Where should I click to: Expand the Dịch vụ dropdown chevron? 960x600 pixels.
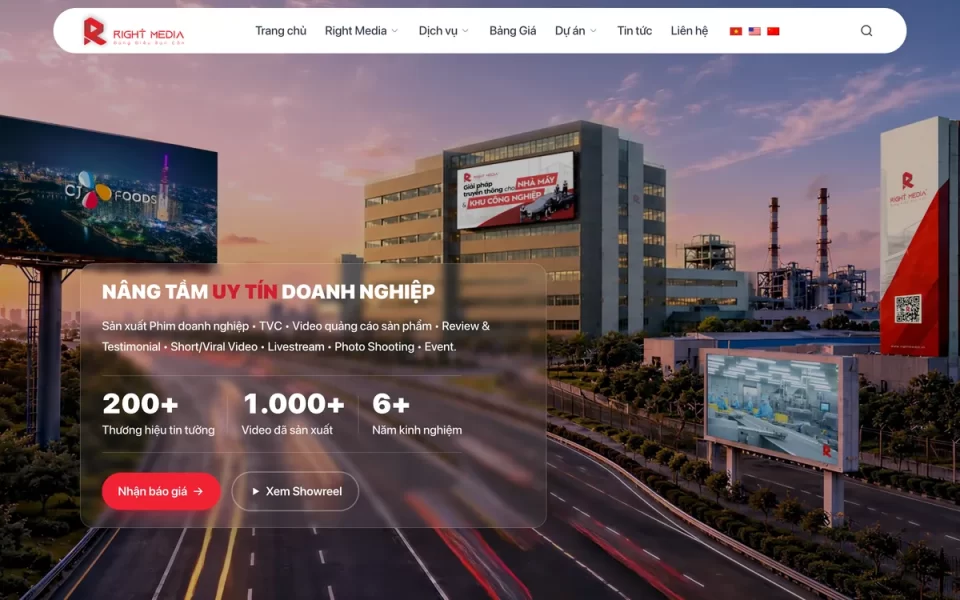[x=465, y=31]
